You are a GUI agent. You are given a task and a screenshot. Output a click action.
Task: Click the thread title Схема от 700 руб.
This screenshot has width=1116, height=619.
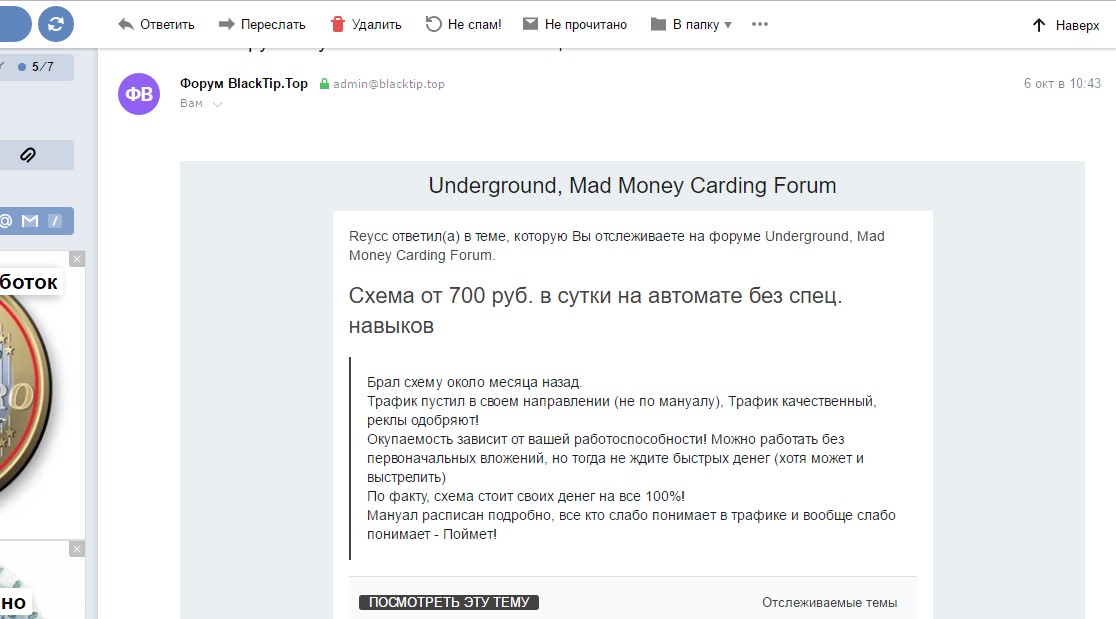tap(595, 310)
